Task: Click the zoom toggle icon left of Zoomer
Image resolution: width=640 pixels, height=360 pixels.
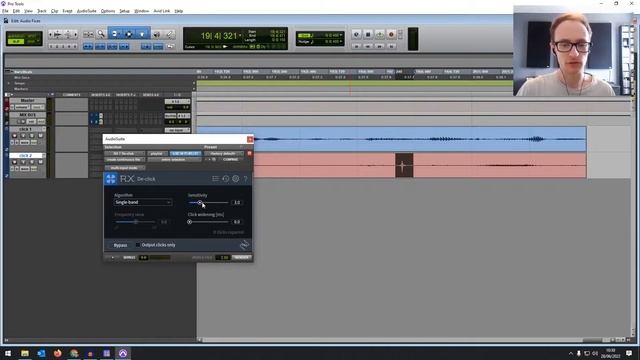Action: coord(88,35)
